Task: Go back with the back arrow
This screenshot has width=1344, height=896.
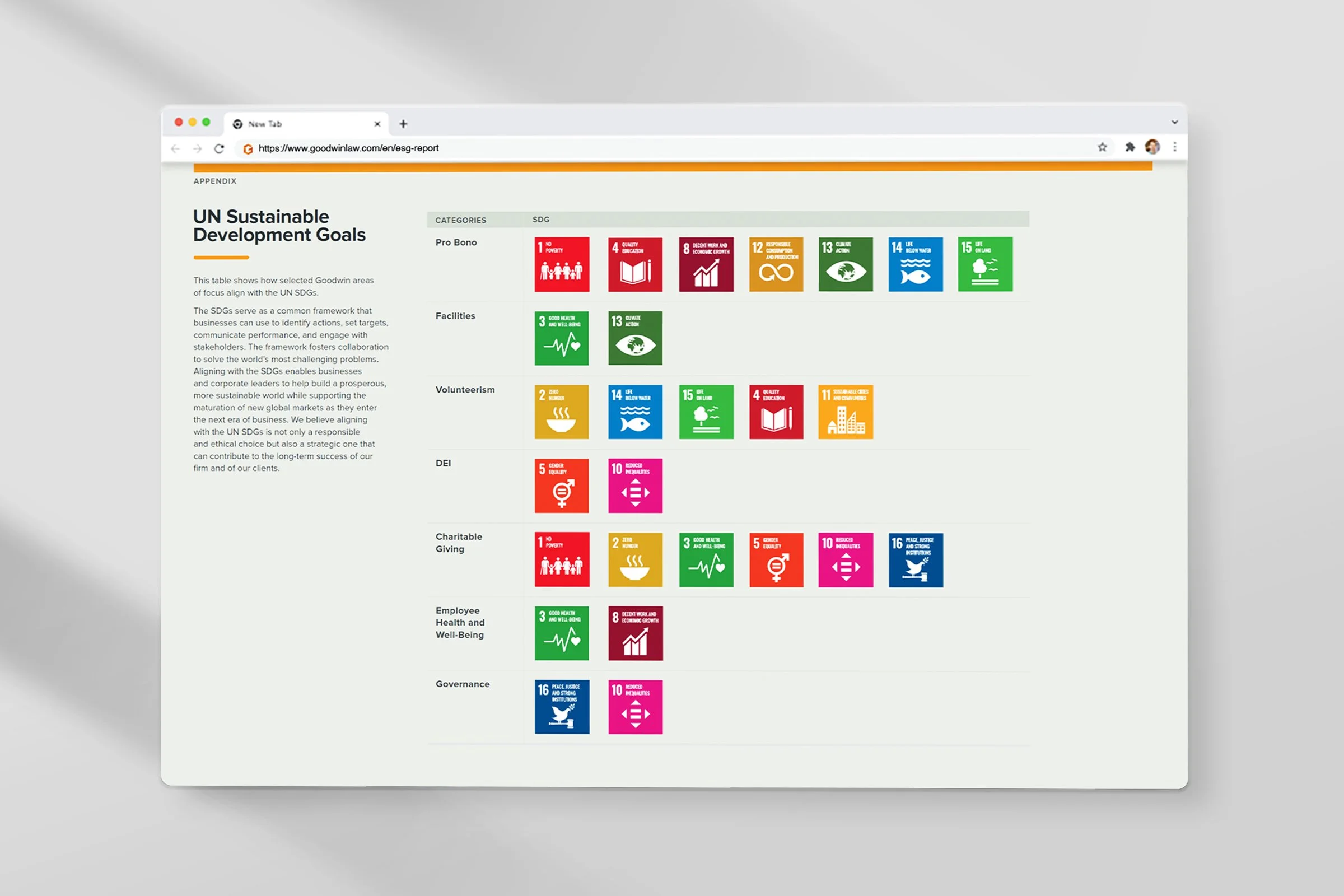Action: tap(175, 148)
